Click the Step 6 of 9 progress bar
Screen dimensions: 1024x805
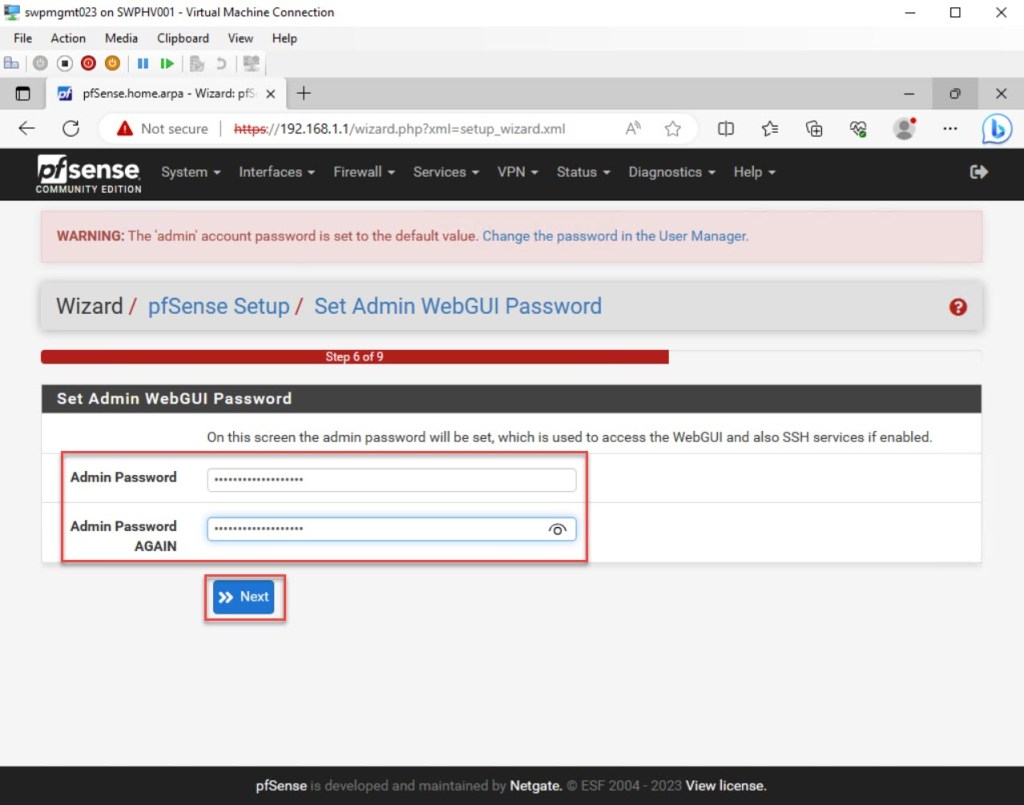tap(354, 357)
